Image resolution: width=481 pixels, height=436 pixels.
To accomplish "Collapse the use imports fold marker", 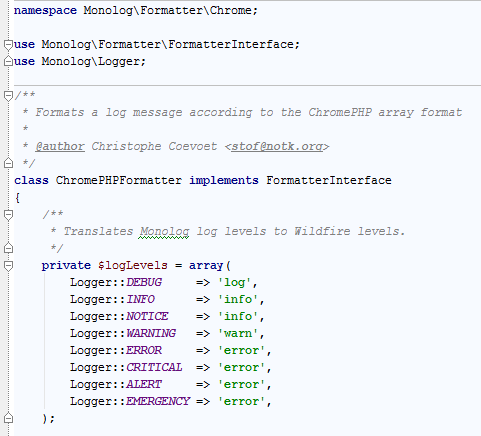I will click(x=8, y=45).
